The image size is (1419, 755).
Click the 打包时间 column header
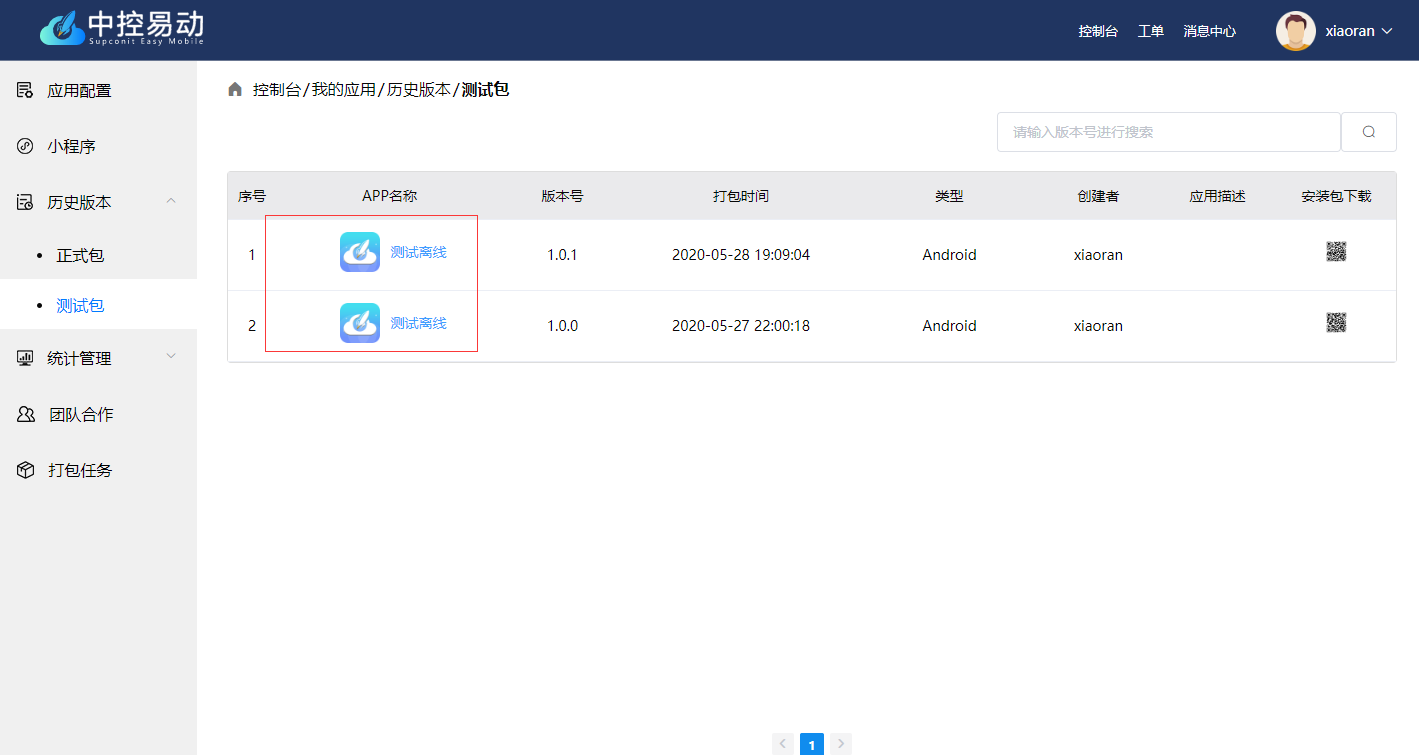pyautogui.click(x=741, y=196)
